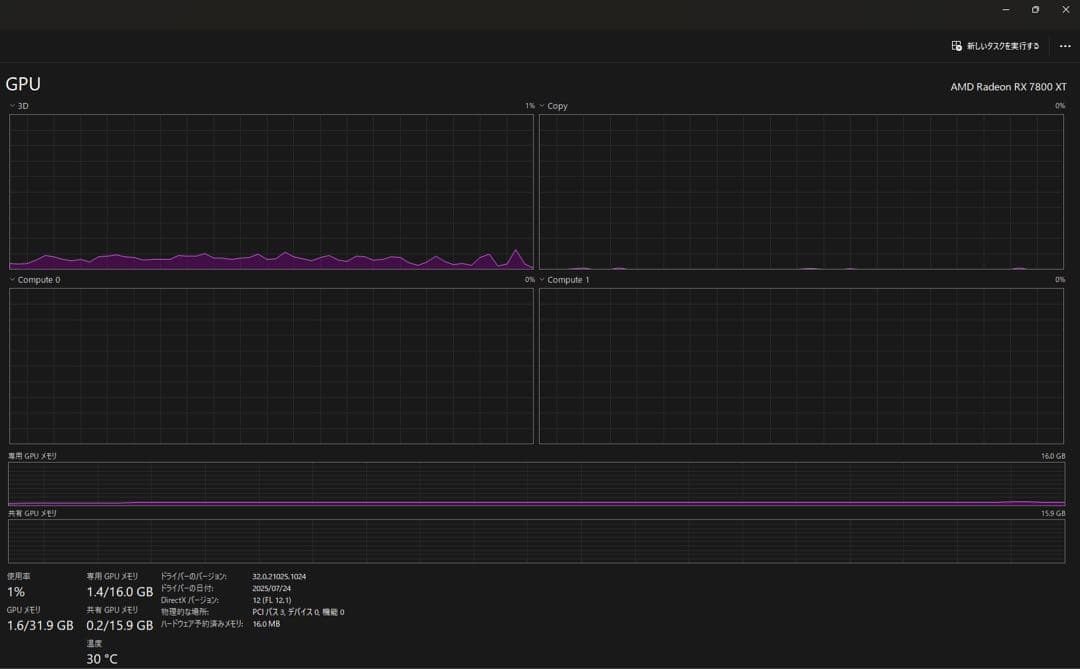Image resolution: width=1080 pixels, height=669 pixels.
Task: Click the AMD Radeon RX 7800 XT label
Action: (x=1008, y=87)
